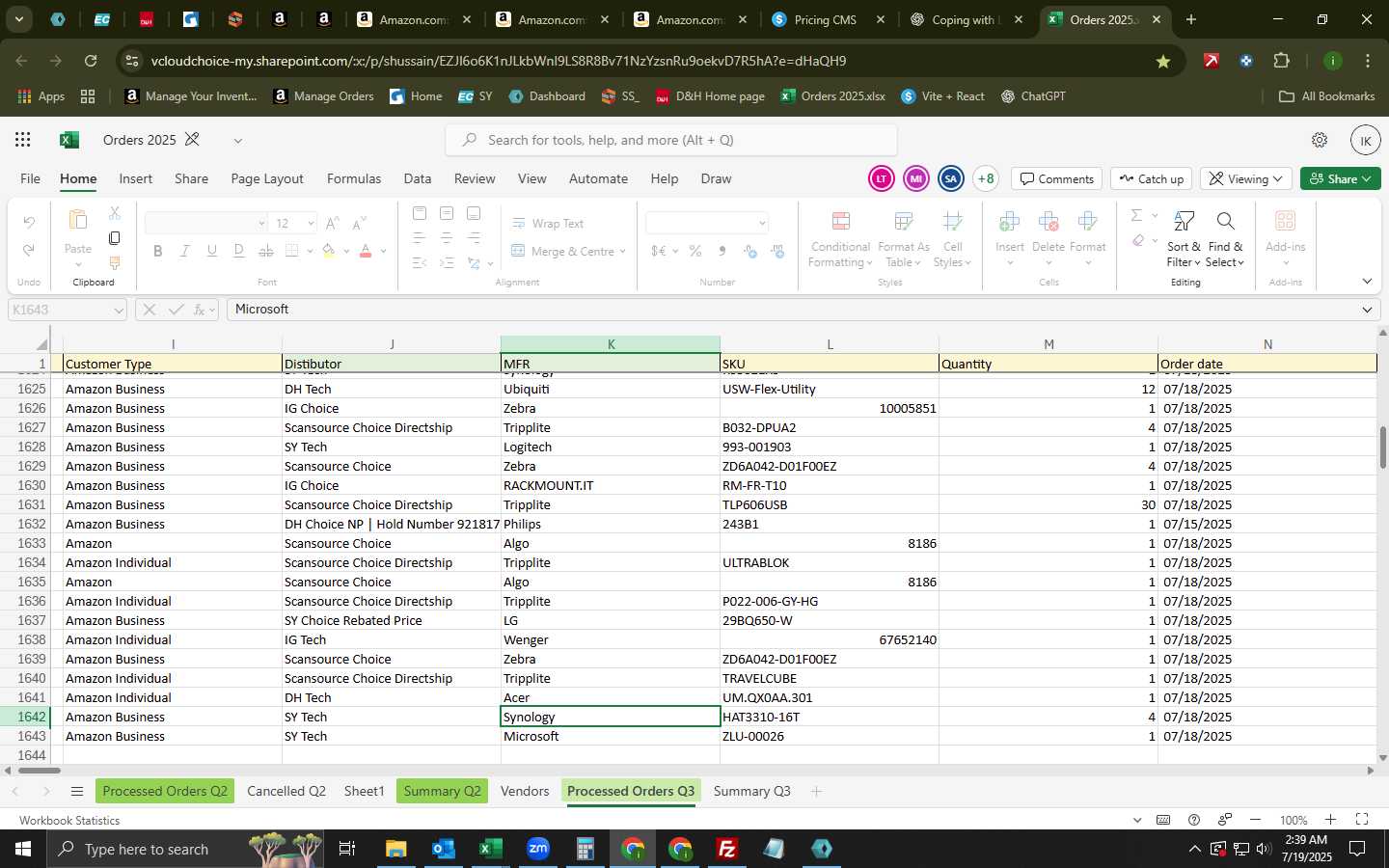1389x868 pixels.
Task: Open File Explorer from the taskbar
Action: 395,849
